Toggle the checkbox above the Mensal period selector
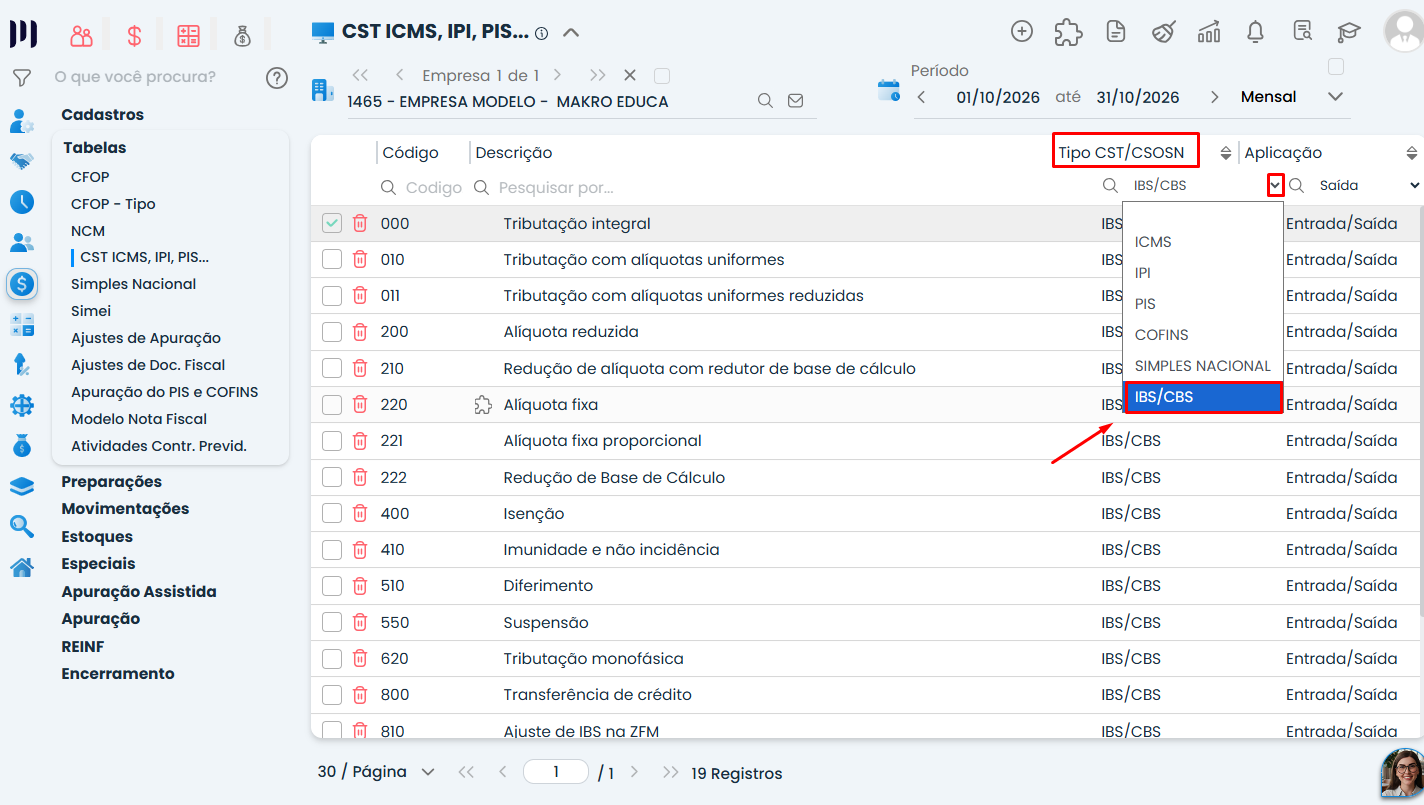Screen dimensions: 1424x805 click(x=1335, y=67)
